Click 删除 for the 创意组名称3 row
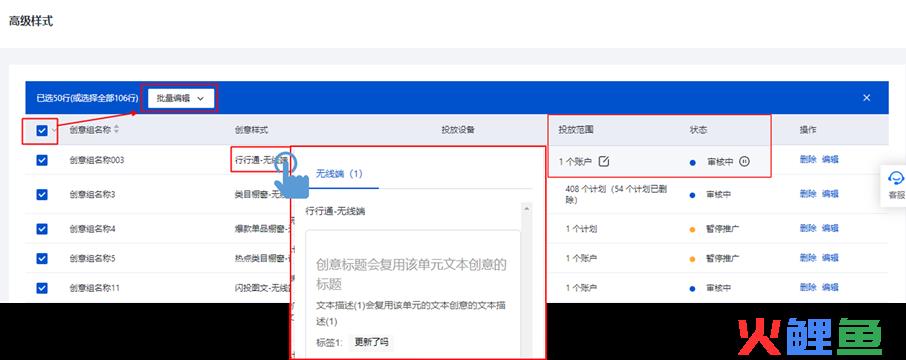Viewport: 906px width, 360px height. [808, 194]
